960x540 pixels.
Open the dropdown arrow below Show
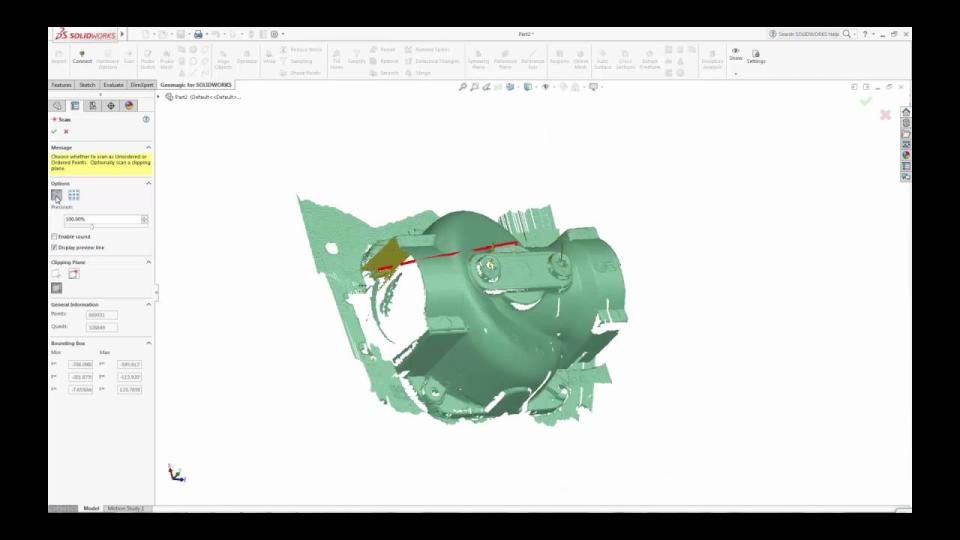pyautogui.click(x=735, y=73)
